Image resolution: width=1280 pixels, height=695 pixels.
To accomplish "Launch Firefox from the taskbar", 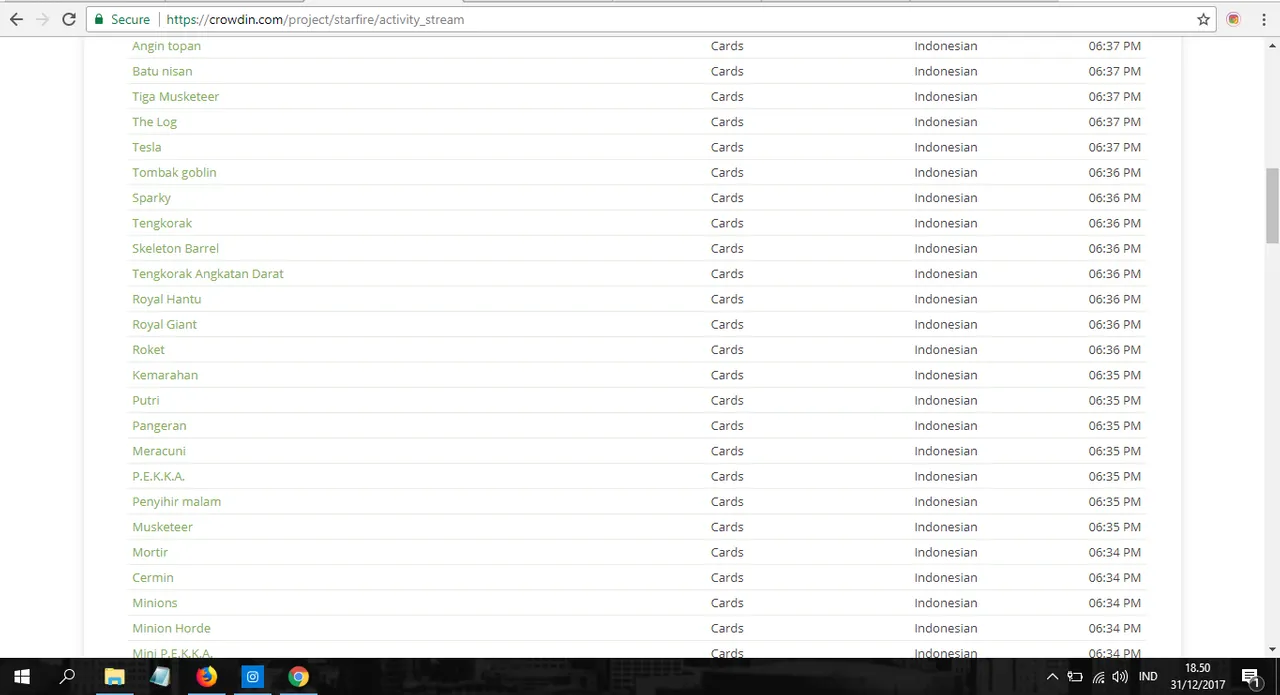I will (x=206, y=676).
